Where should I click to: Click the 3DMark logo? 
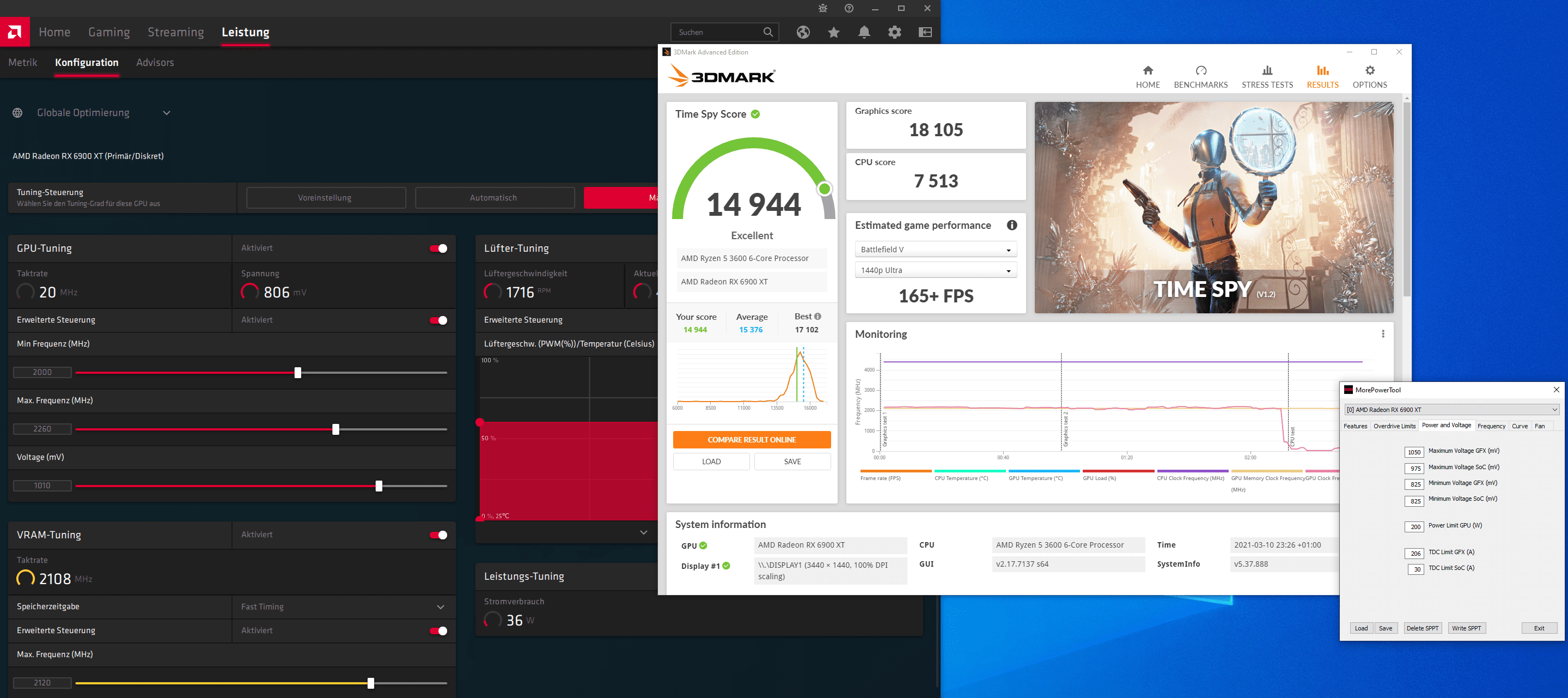pyautogui.click(x=721, y=76)
